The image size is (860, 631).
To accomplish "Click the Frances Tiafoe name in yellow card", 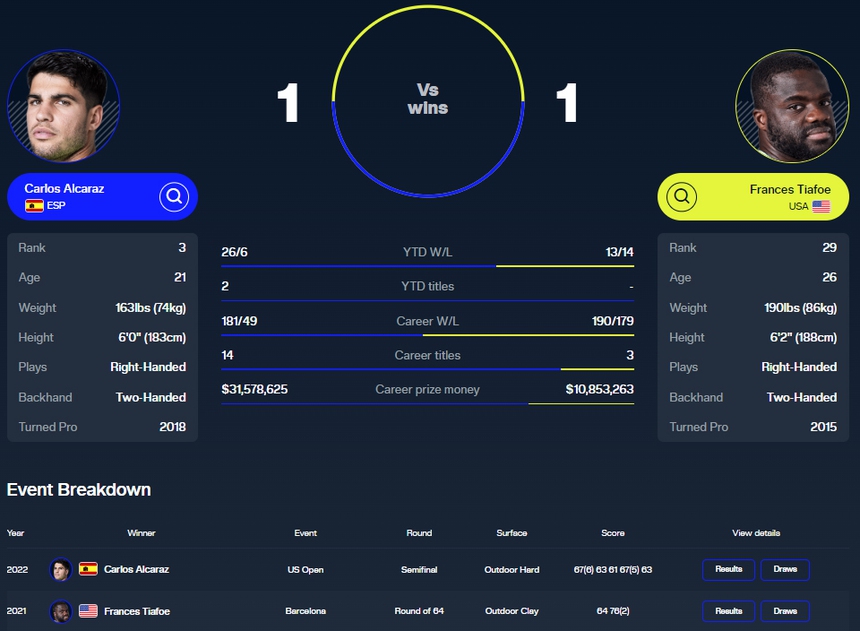I will pos(790,189).
